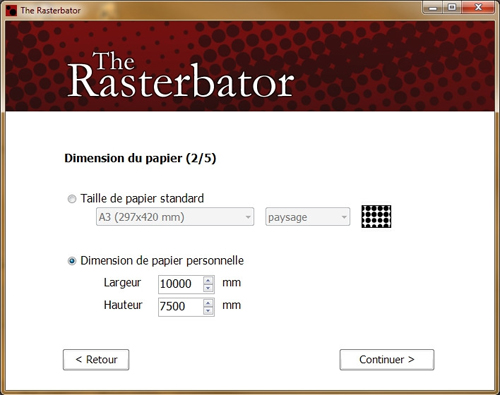Click the Taille de papier standard label
500x395 pixels.
point(142,199)
